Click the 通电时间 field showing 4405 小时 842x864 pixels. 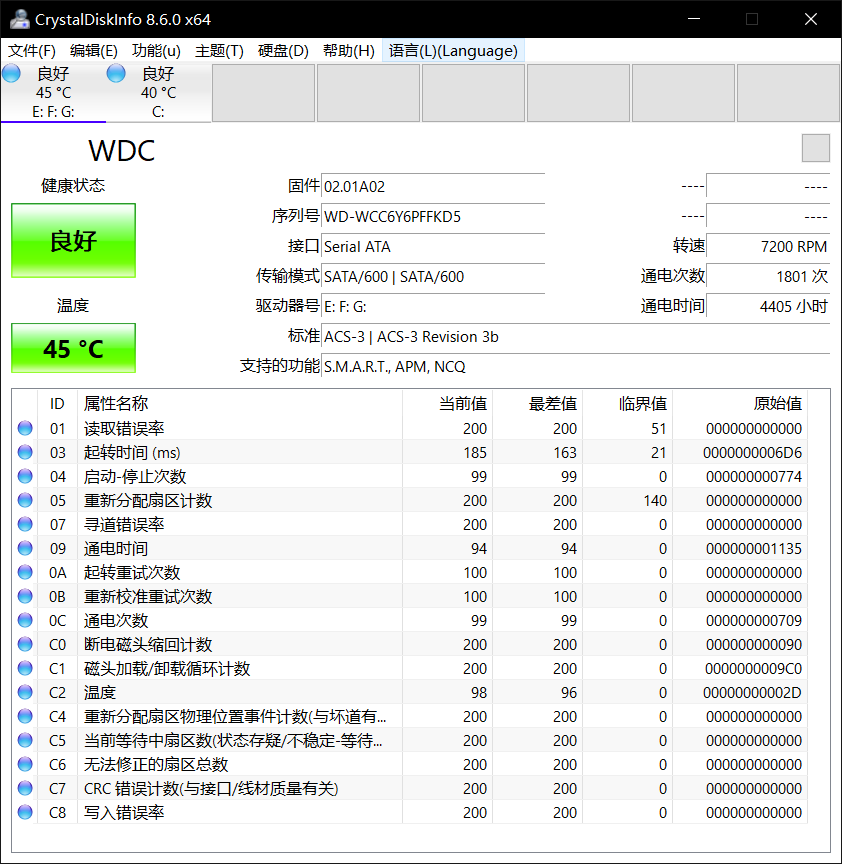[x=768, y=306]
